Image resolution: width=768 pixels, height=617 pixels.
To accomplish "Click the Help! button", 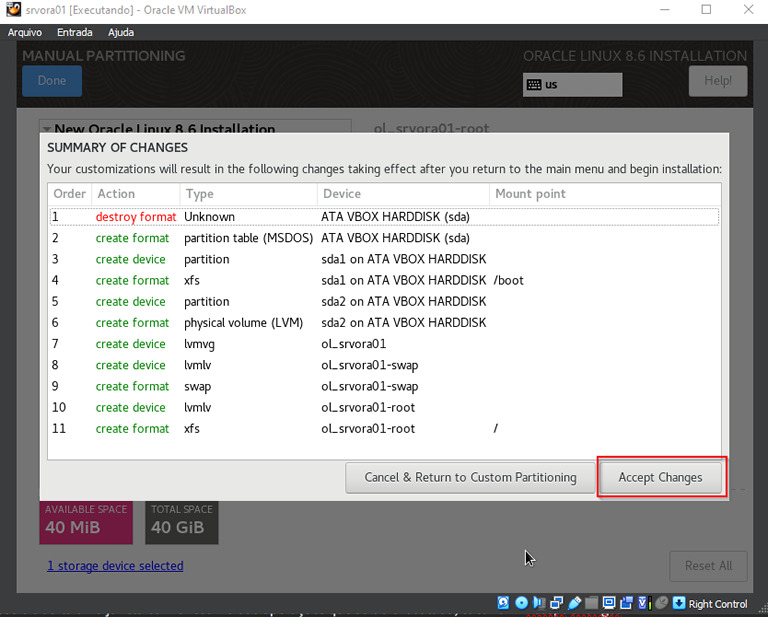I will 718,81.
